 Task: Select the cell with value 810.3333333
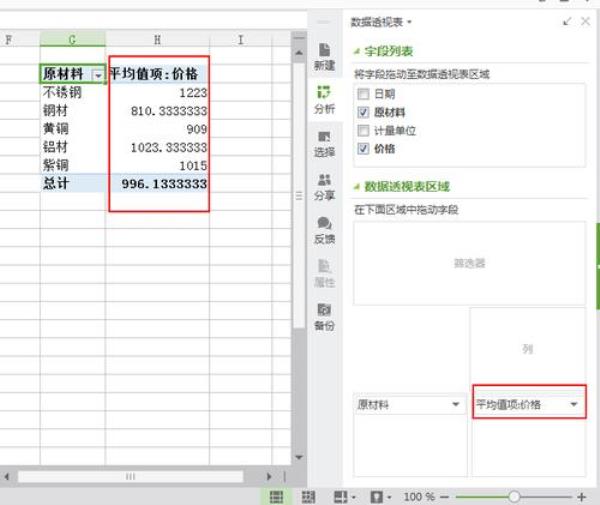(157, 111)
